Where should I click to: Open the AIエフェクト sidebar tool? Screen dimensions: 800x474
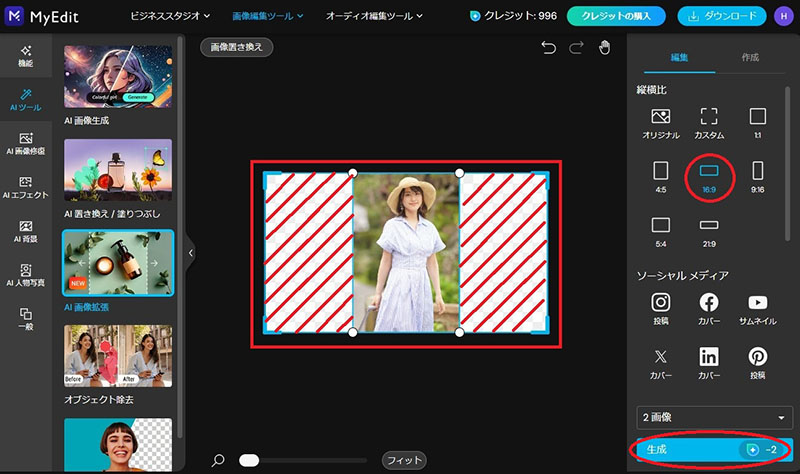pos(26,187)
